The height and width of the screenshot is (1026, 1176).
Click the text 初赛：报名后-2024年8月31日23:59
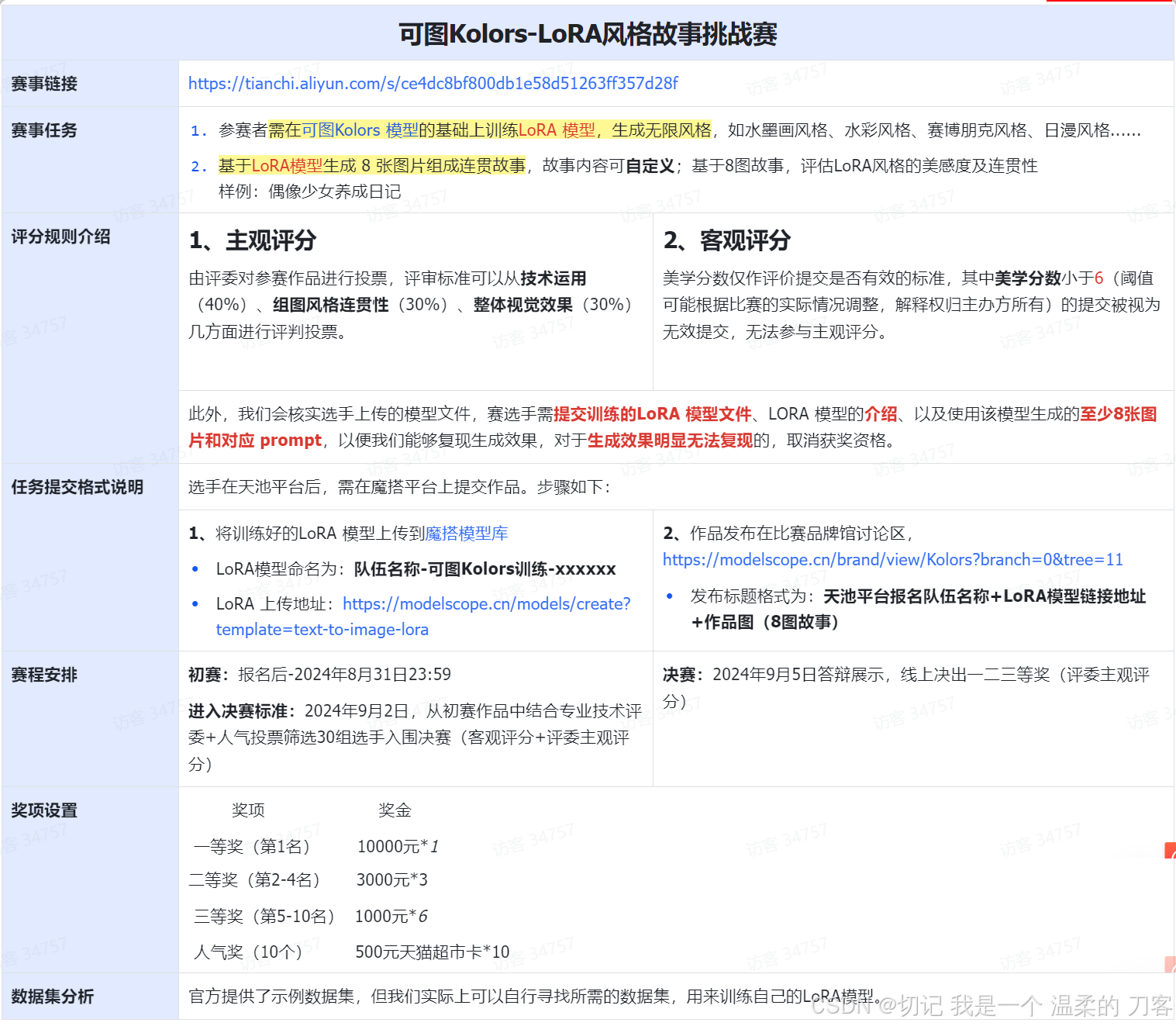(319, 675)
